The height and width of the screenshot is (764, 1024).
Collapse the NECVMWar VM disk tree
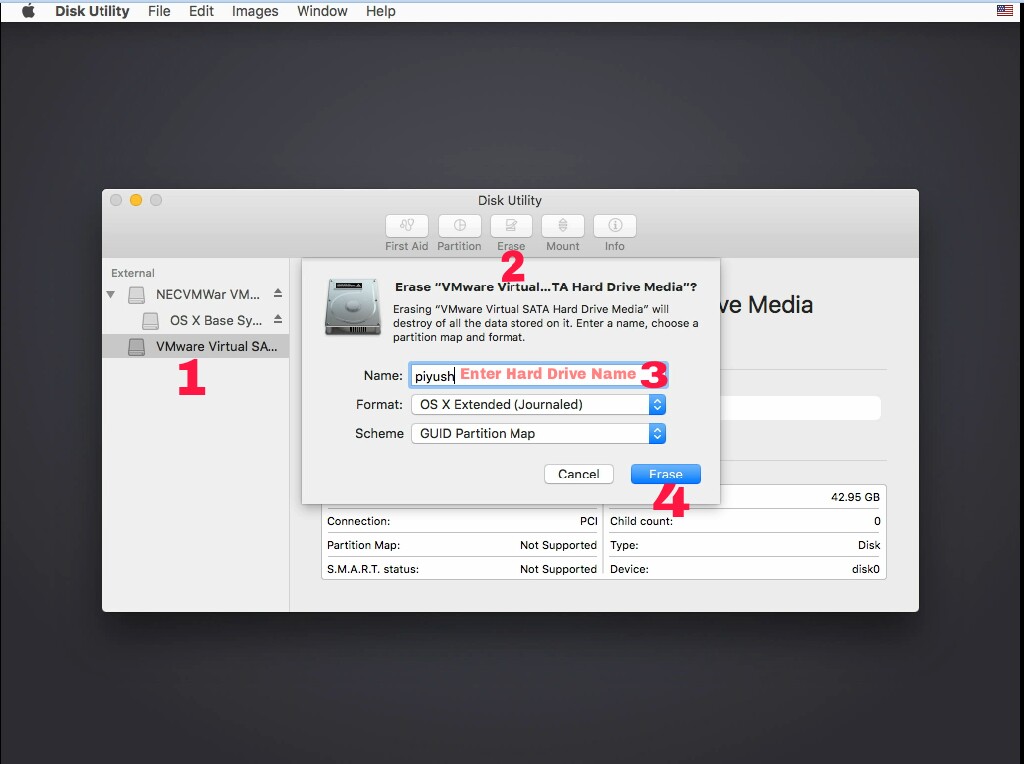coord(111,294)
